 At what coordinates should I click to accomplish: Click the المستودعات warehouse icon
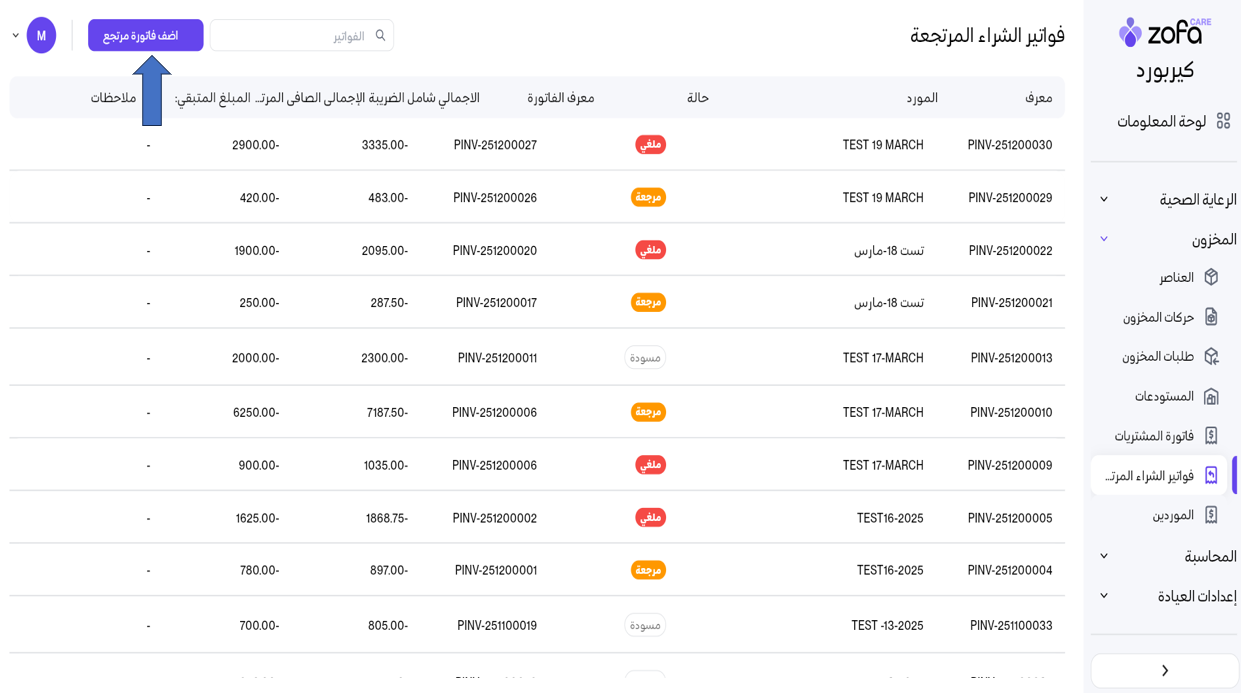pos(1211,397)
